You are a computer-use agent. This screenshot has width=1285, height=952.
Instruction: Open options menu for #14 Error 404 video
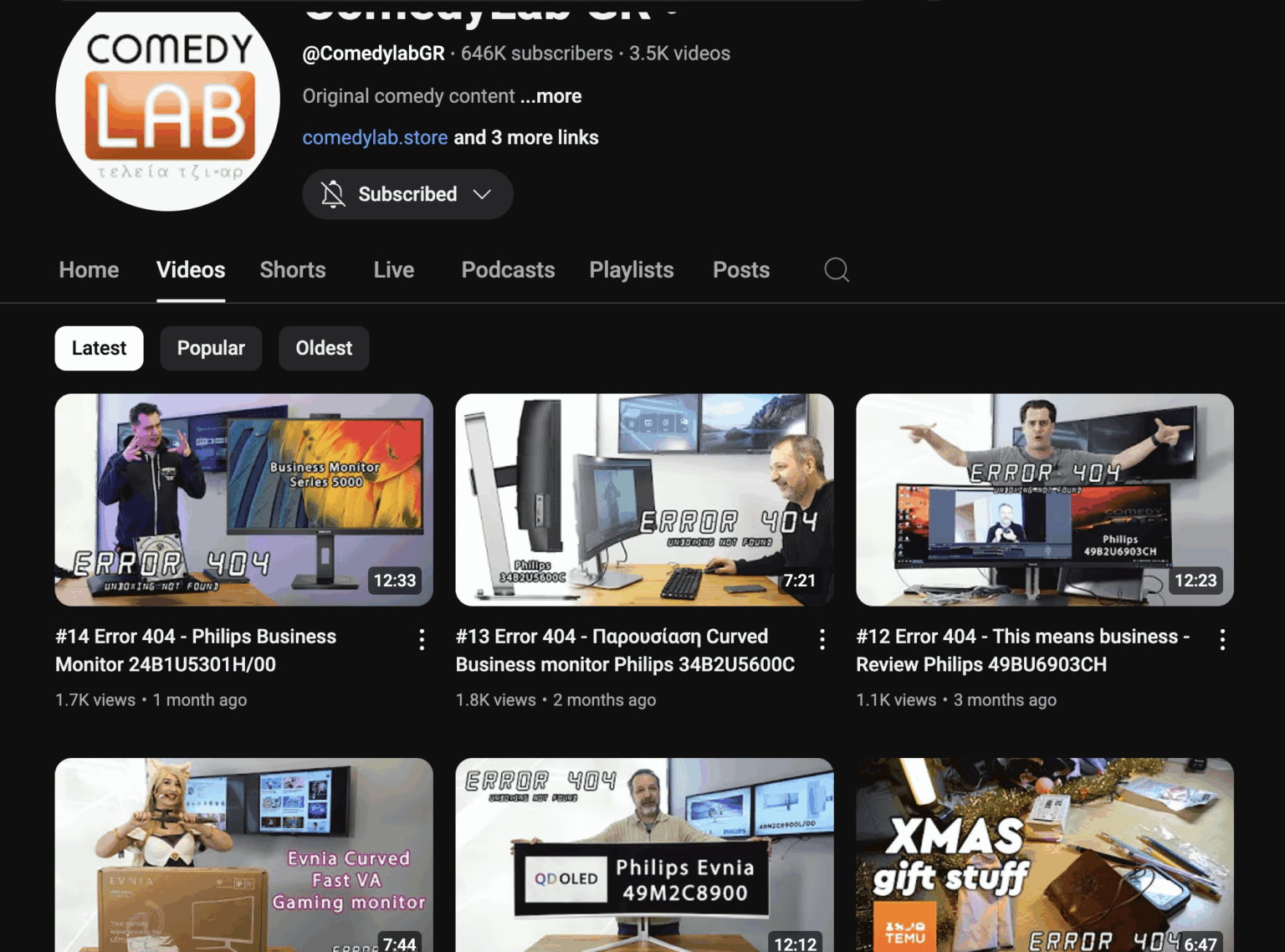tap(422, 639)
